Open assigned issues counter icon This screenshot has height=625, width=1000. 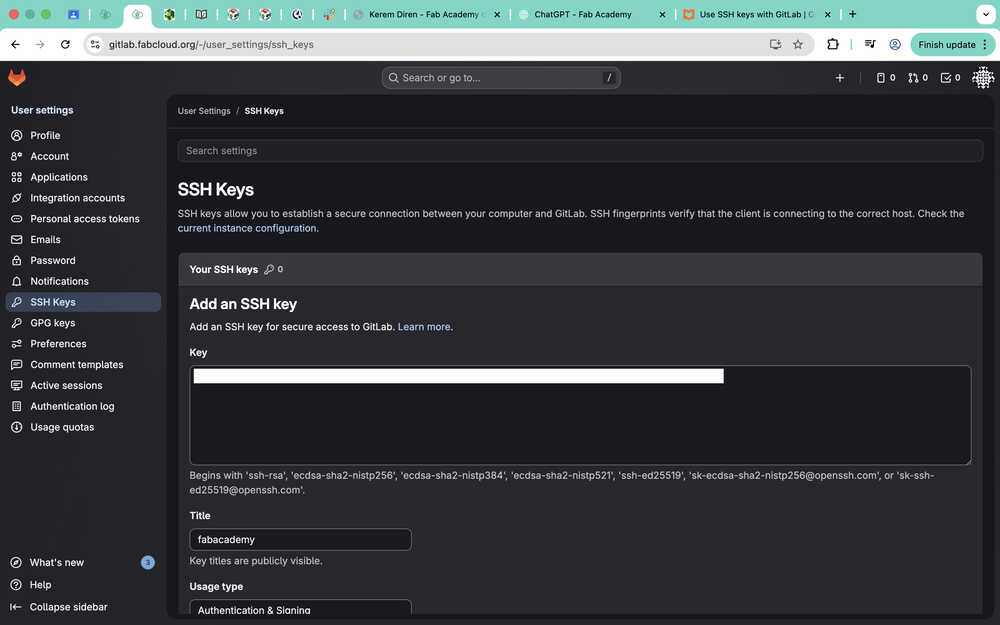pyautogui.click(x=885, y=78)
